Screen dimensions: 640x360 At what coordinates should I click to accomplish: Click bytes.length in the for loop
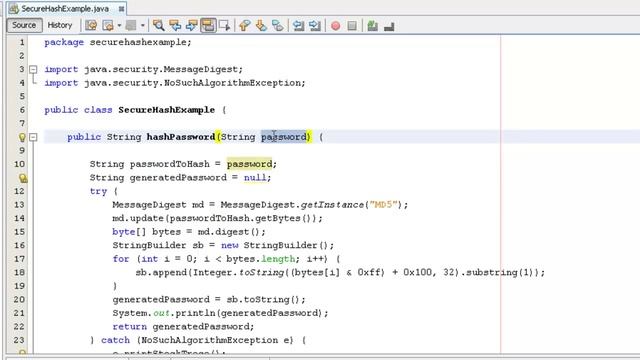[261, 259]
